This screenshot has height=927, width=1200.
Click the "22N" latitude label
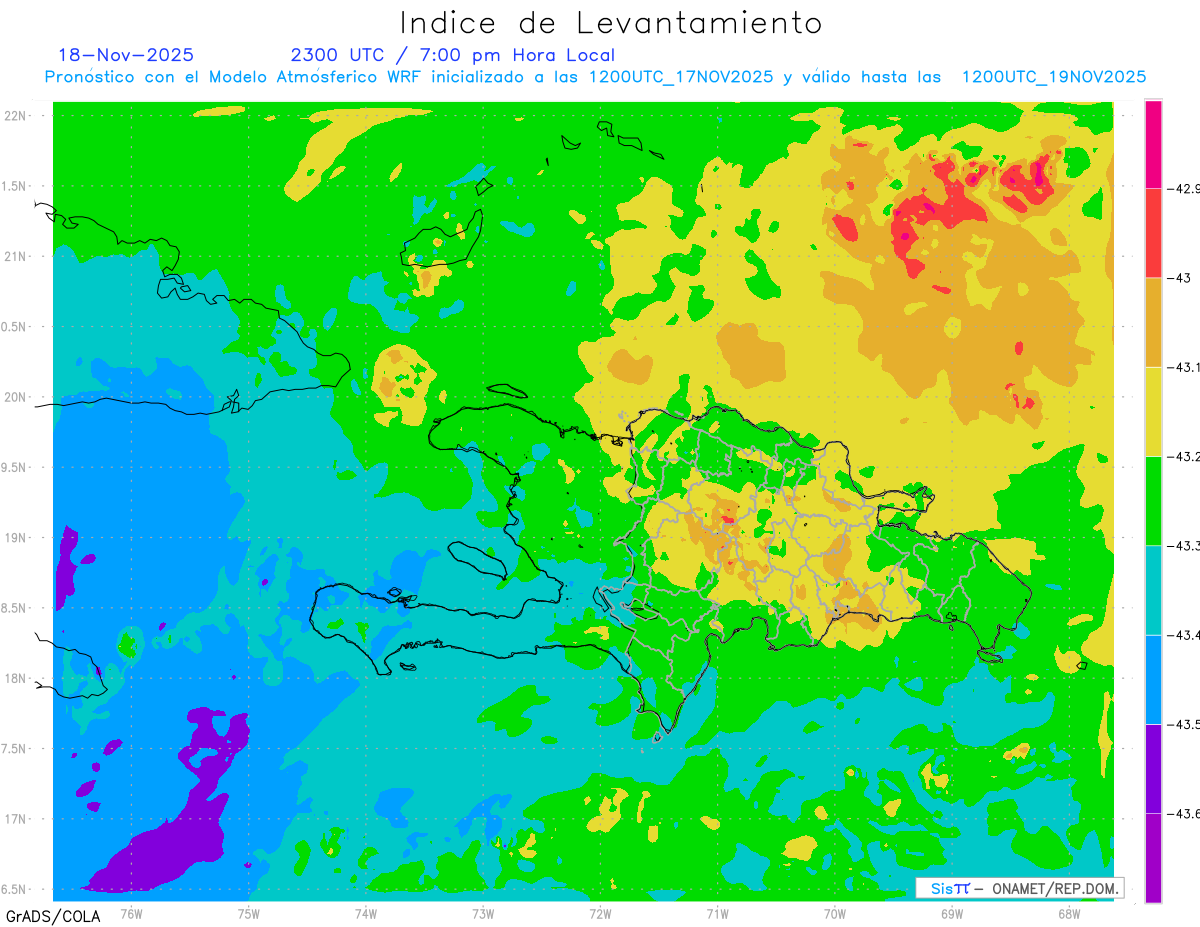16,116
